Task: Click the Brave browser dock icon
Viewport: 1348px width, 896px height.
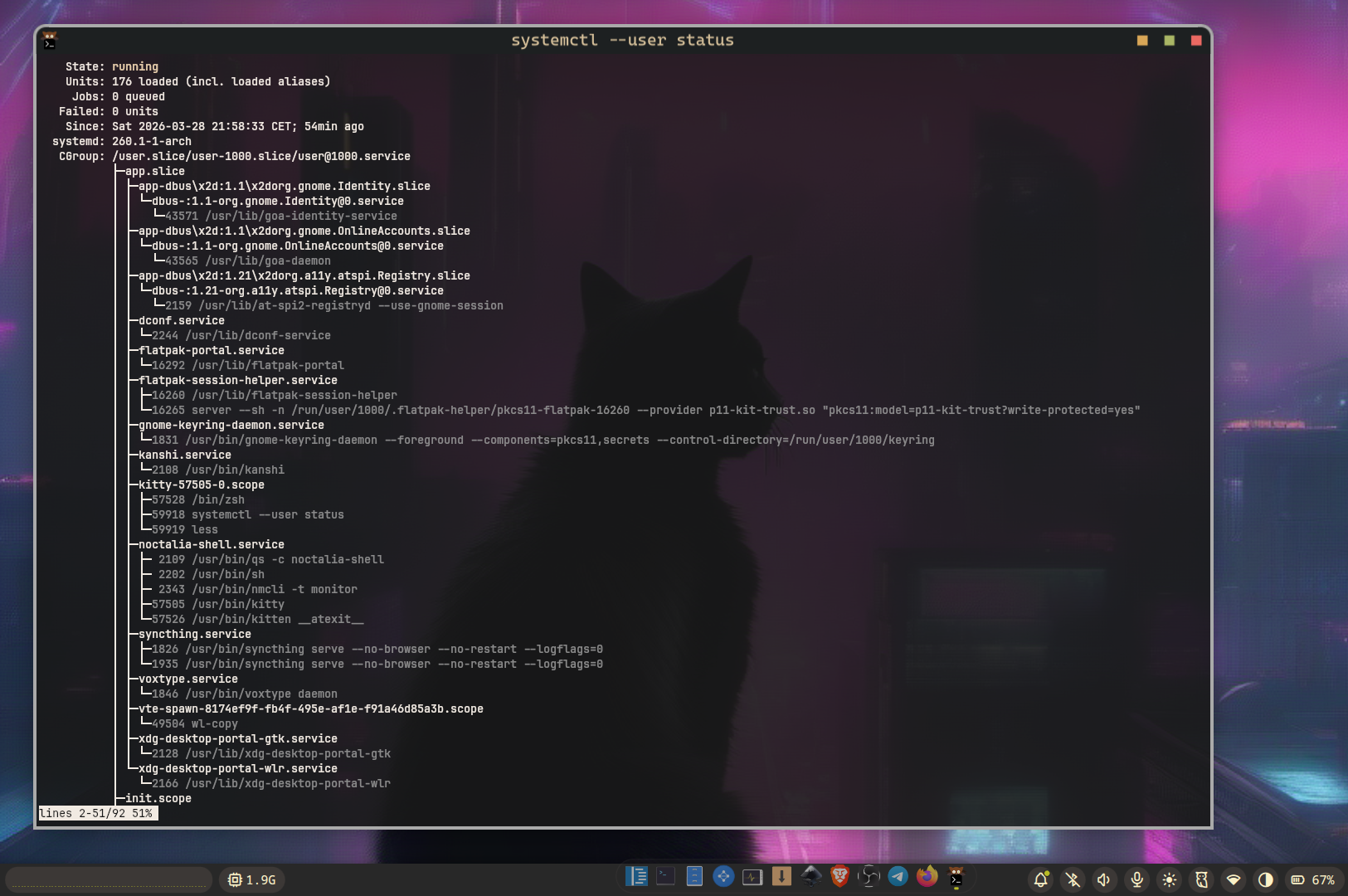Action: click(x=839, y=877)
